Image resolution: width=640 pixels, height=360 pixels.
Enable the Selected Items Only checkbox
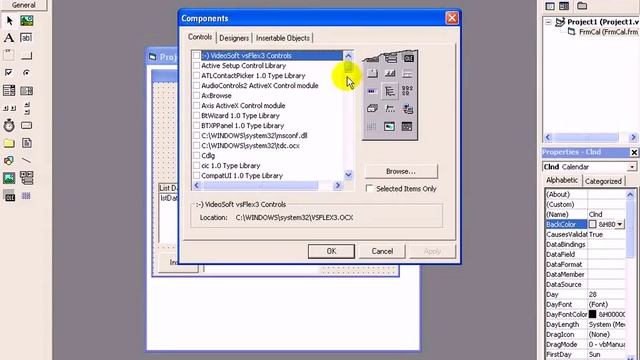(369, 189)
